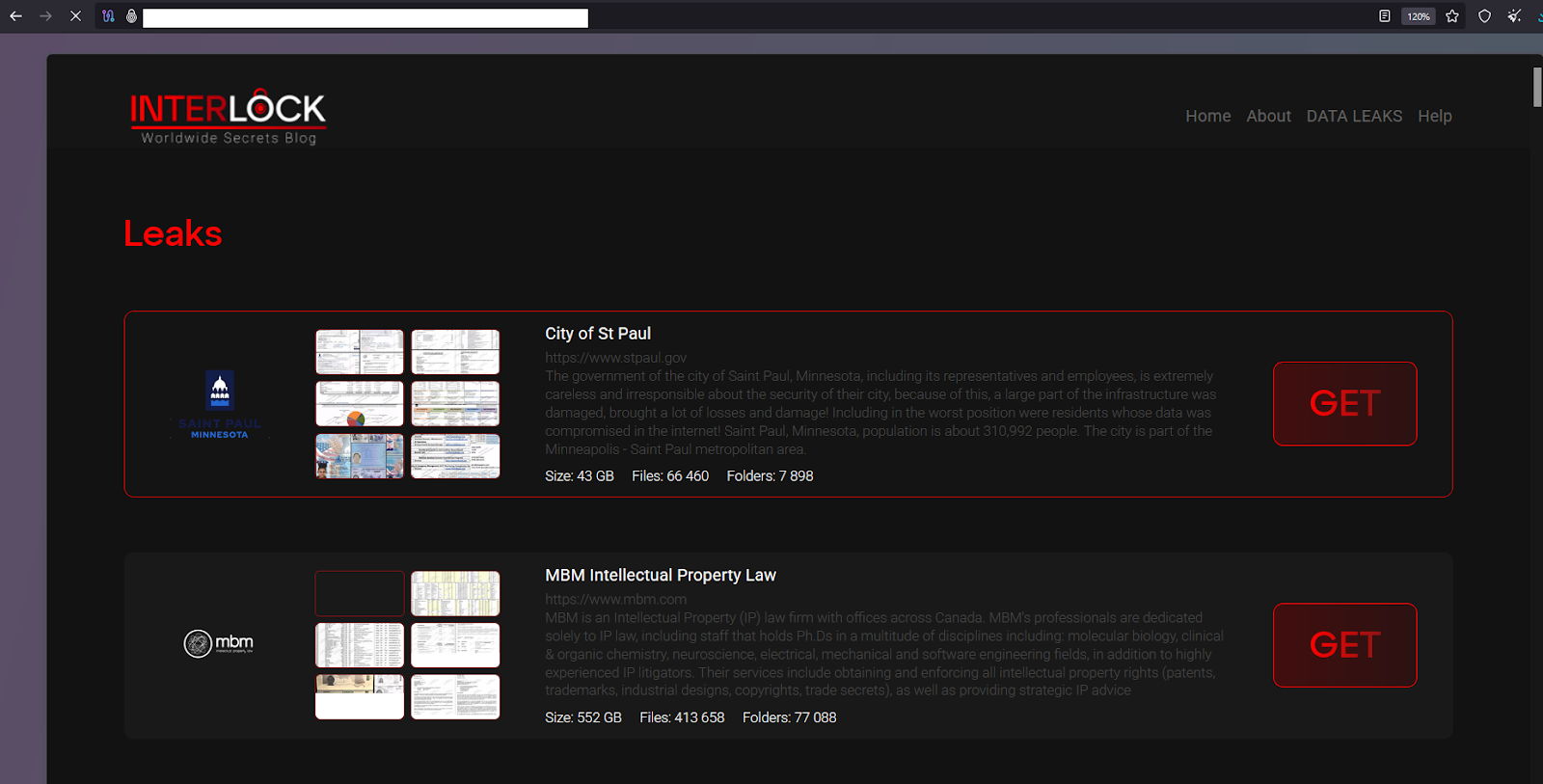Open the empty dark MBM thumbnail
The width and height of the screenshot is (1543, 784).
click(360, 593)
